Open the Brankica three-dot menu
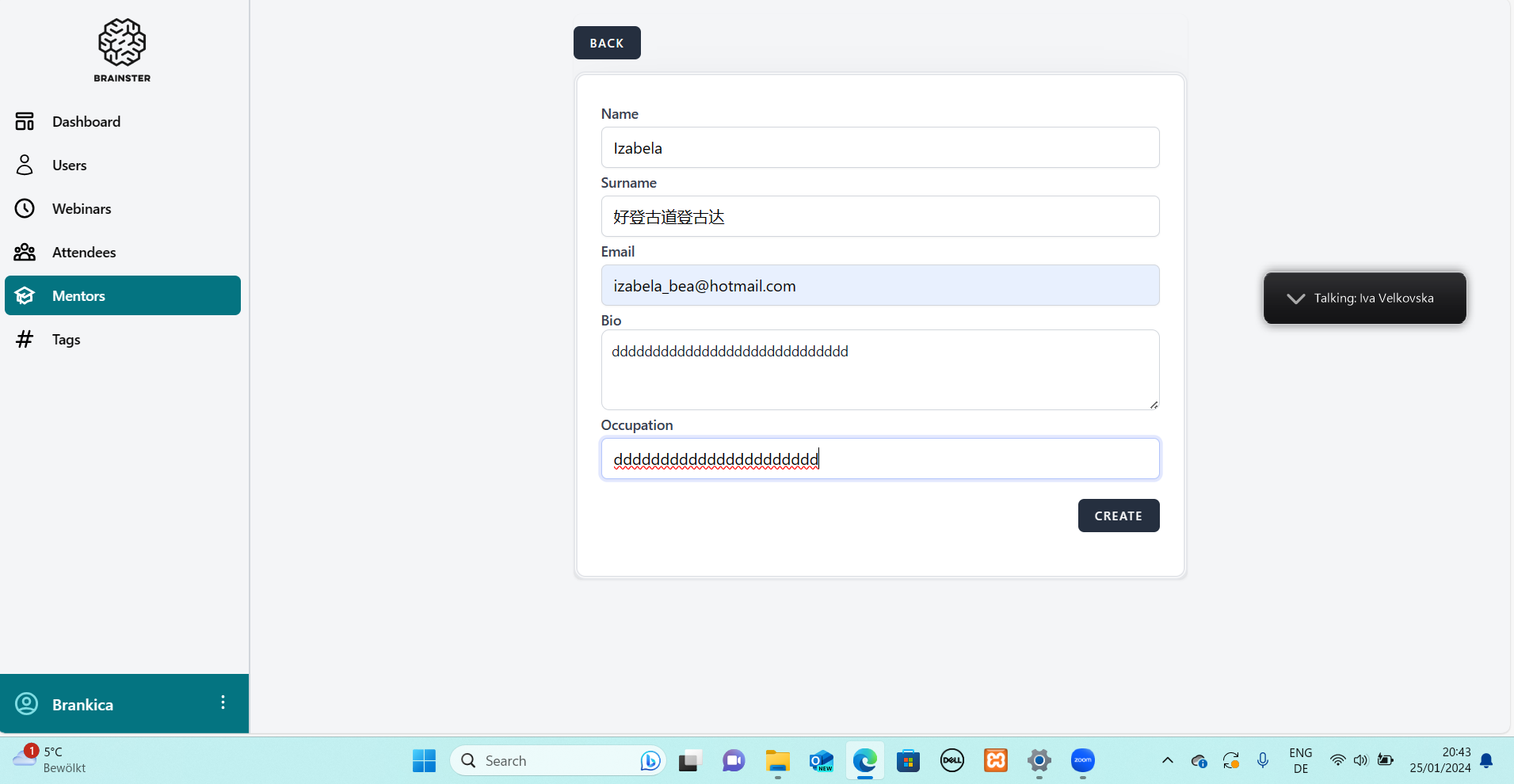Image resolution: width=1514 pixels, height=784 pixels. [x=223, y=703]
